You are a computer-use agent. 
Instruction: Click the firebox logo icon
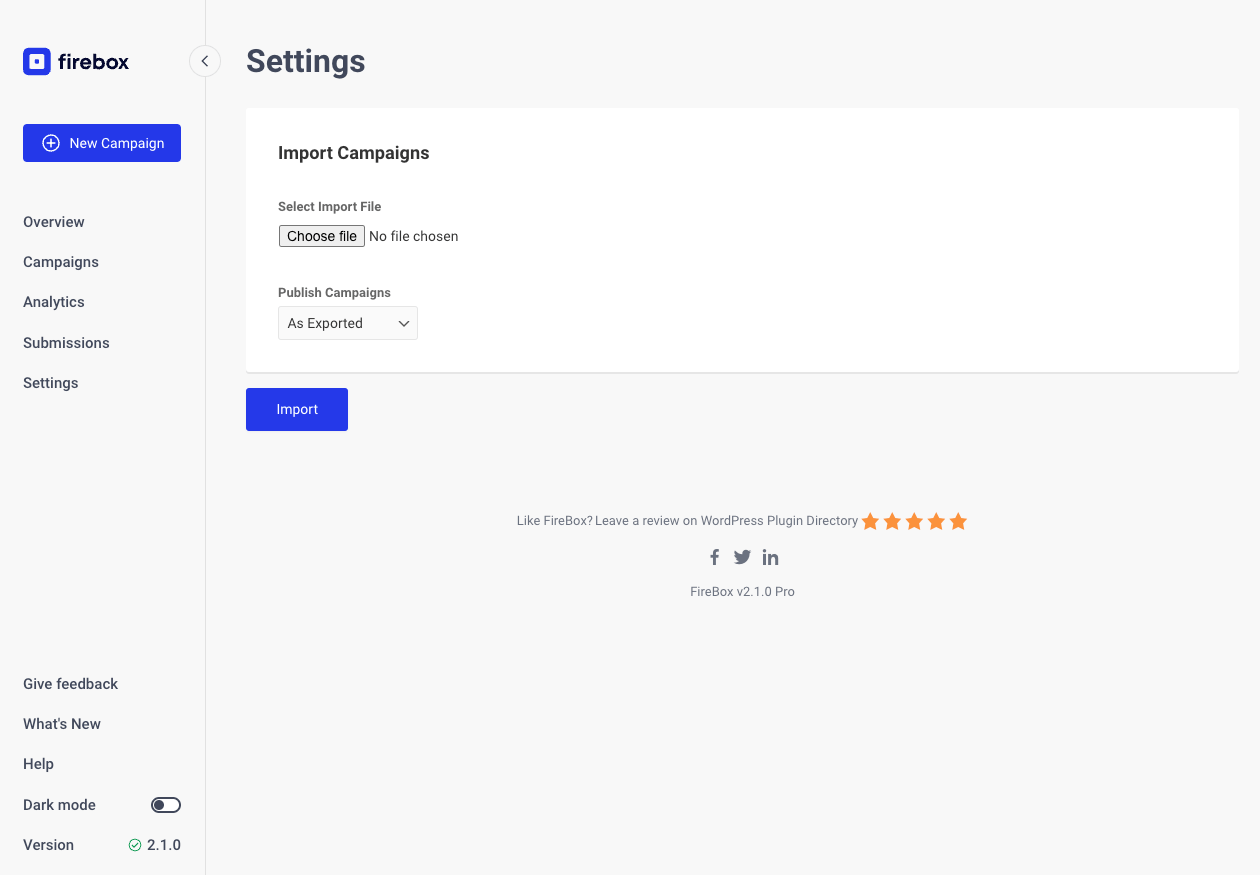37,61
